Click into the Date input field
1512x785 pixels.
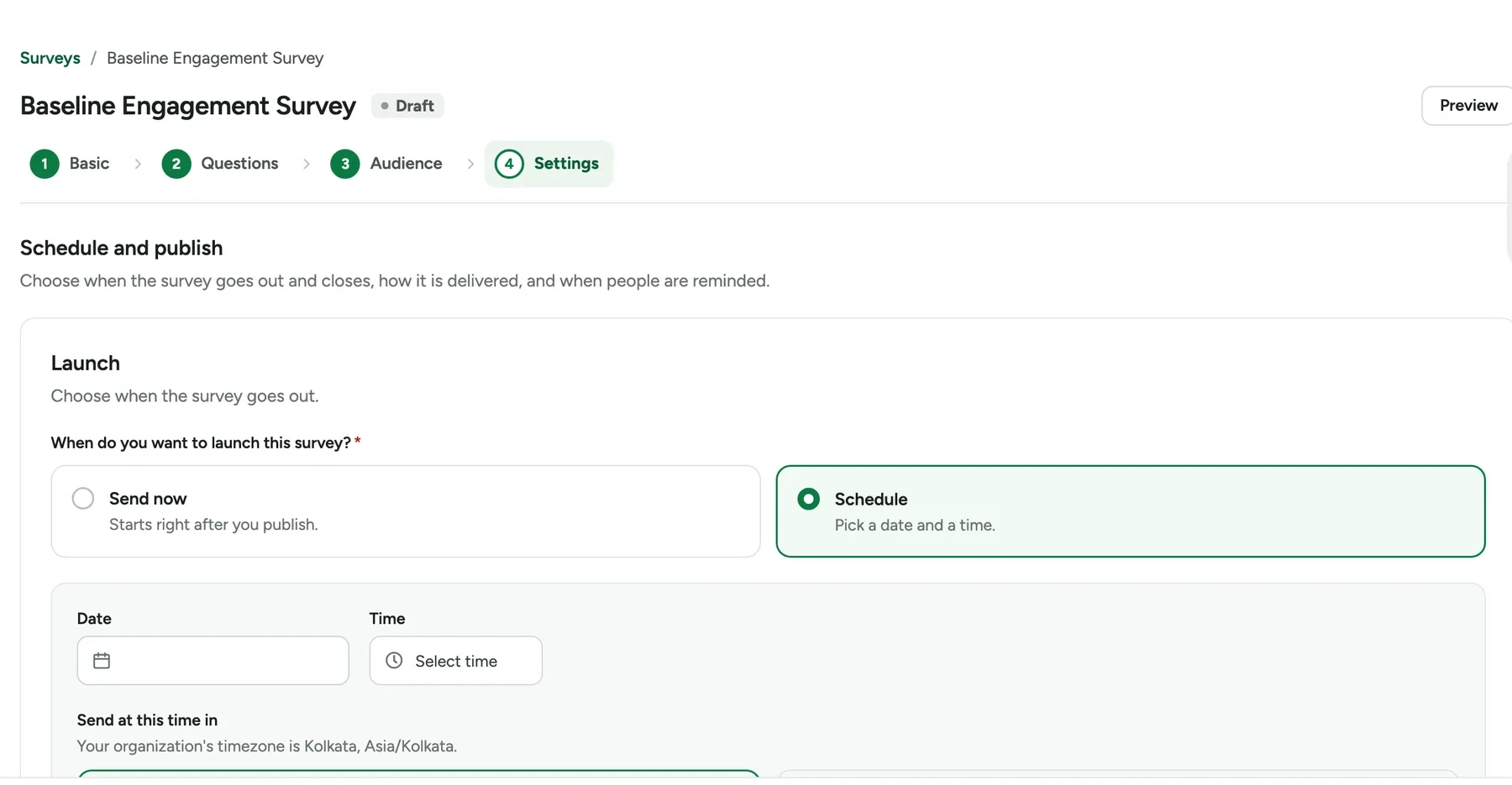tap(213, 661)
